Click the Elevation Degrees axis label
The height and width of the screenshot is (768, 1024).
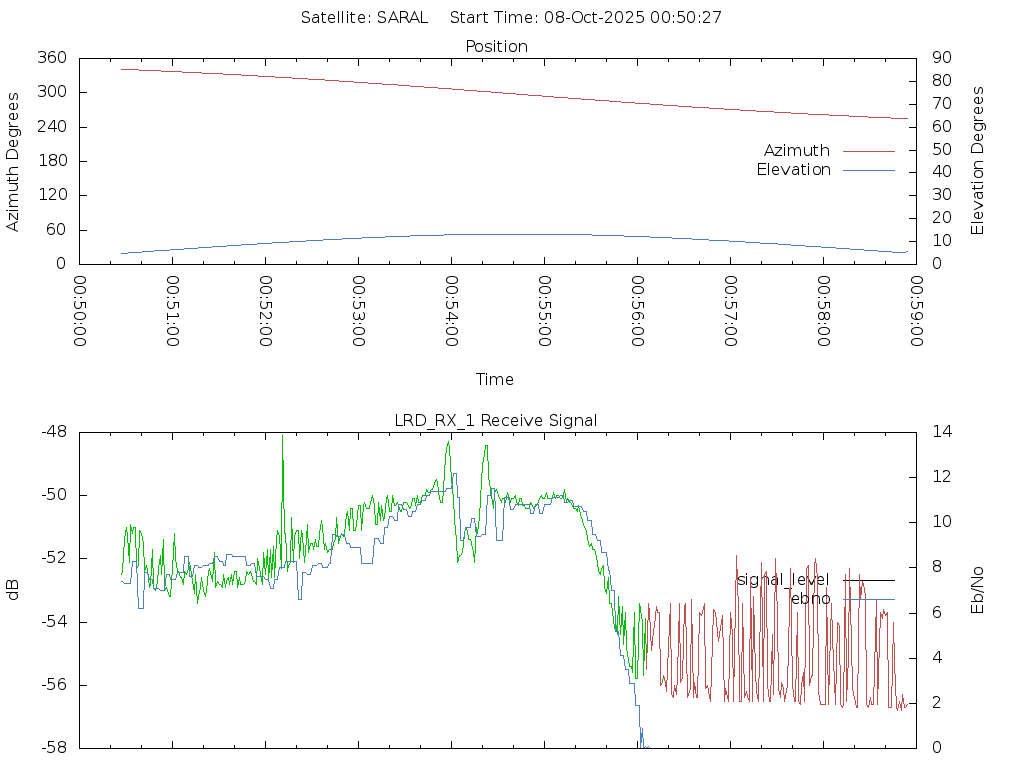coord(978,160)
